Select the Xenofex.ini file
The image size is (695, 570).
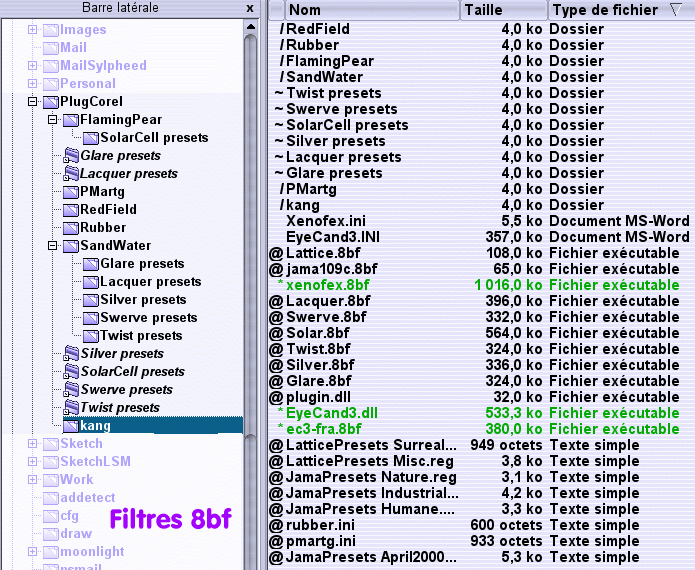(481, 221)
